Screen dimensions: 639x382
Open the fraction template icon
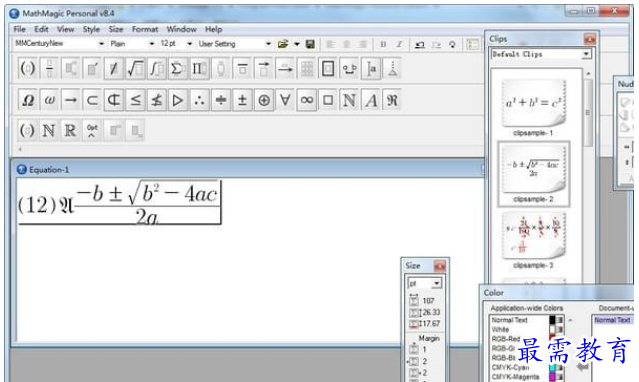(49, 68)
